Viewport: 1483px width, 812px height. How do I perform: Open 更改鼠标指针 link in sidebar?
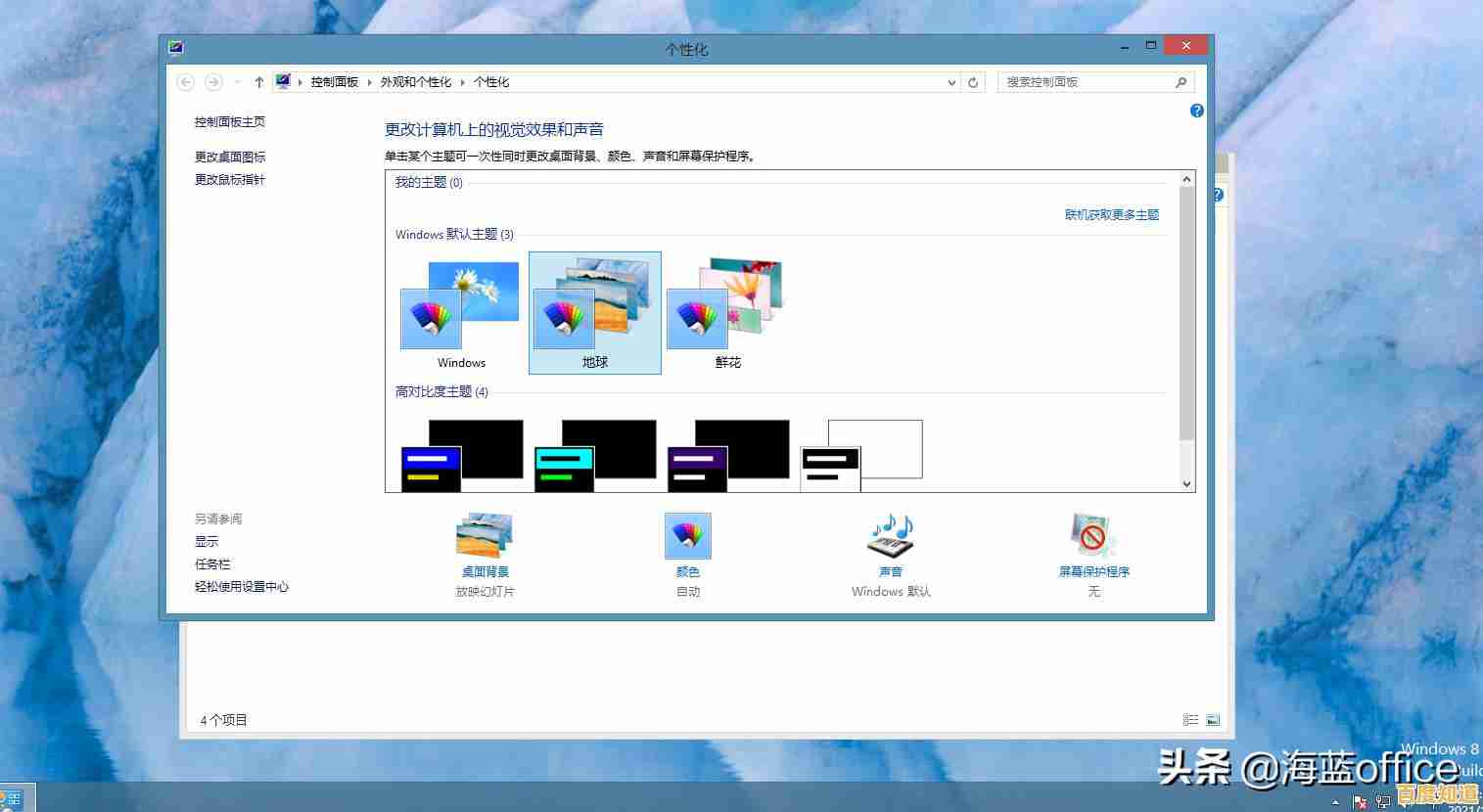coord(229,179)
